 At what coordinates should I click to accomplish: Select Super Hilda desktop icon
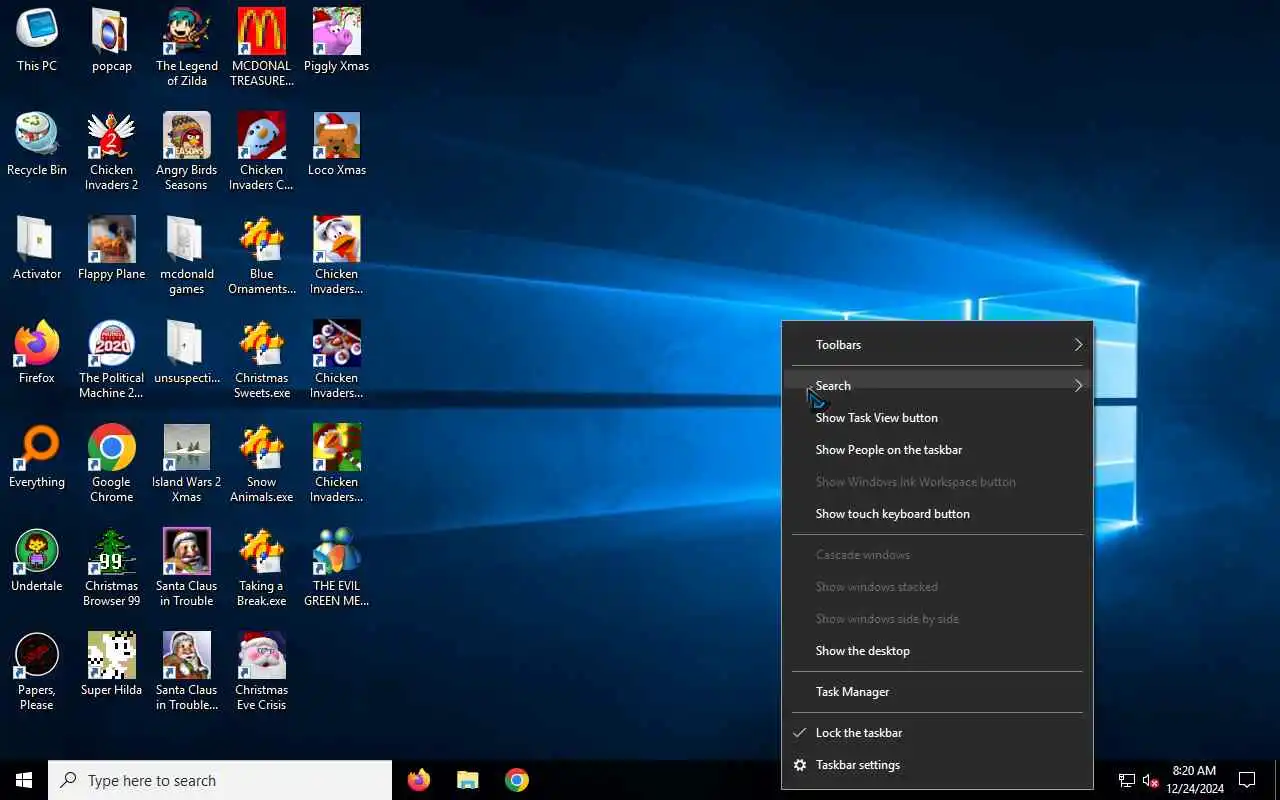click(112, 665)
